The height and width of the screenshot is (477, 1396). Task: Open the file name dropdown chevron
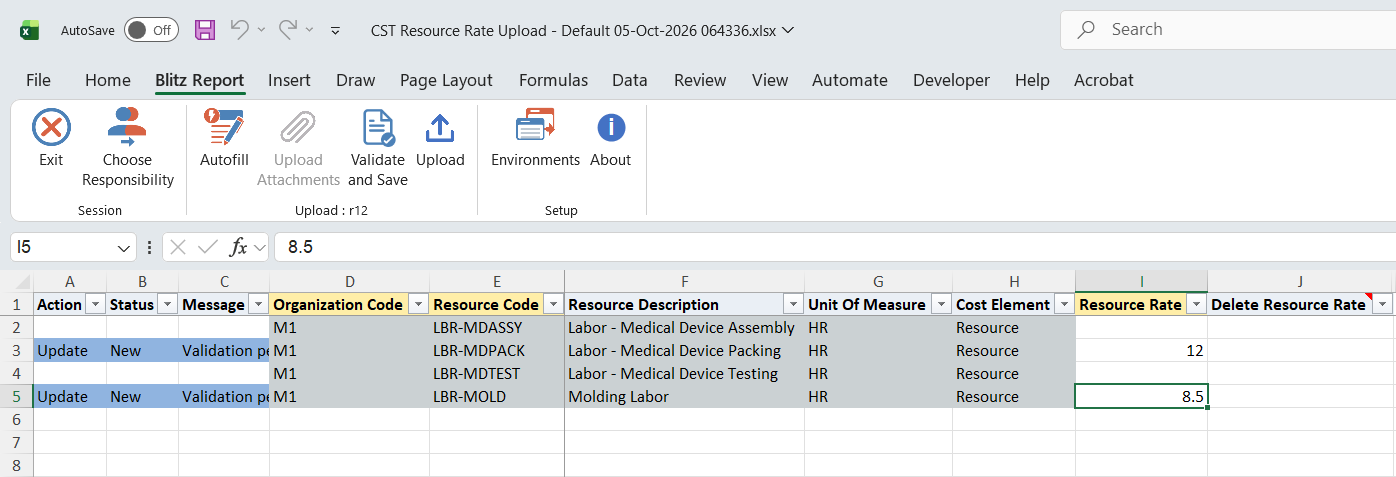(787, 30)
